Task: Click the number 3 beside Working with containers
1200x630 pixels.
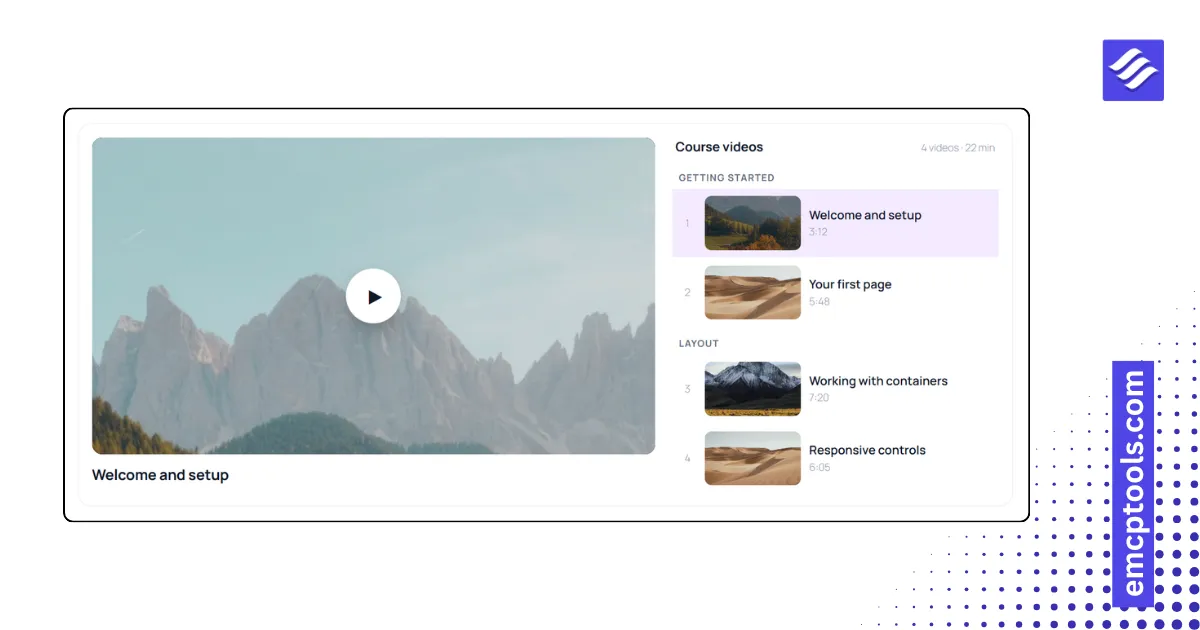Action: click(x=687, y=389)
